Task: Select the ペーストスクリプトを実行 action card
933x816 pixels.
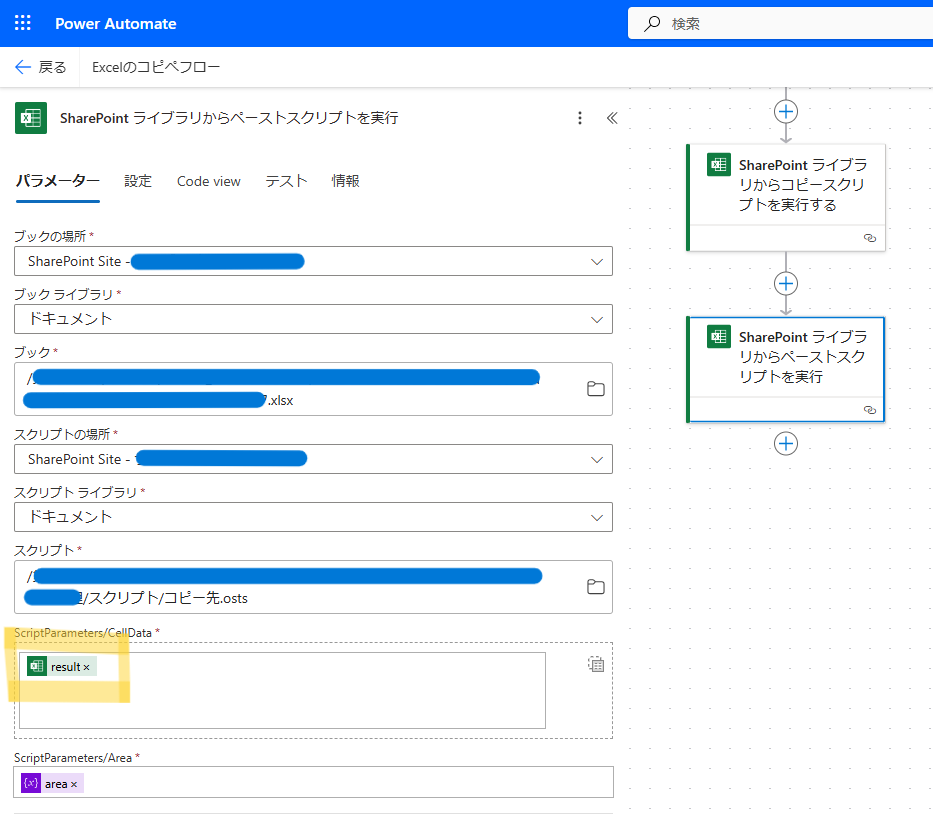Action: (x=786, y=370)
